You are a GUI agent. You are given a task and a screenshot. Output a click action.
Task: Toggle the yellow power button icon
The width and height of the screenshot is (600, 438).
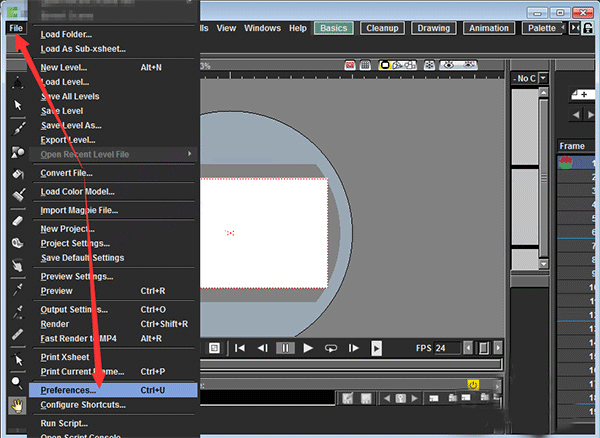coord(472,384)
